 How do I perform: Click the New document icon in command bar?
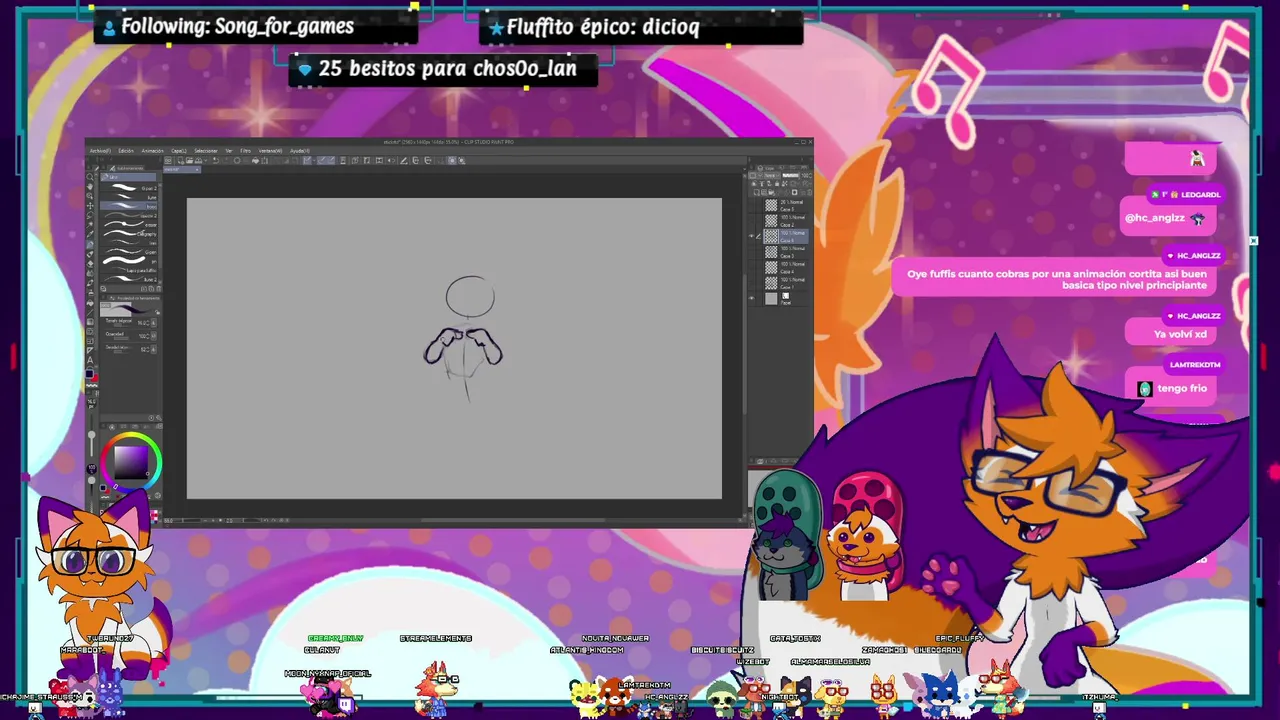click(181, 161)
